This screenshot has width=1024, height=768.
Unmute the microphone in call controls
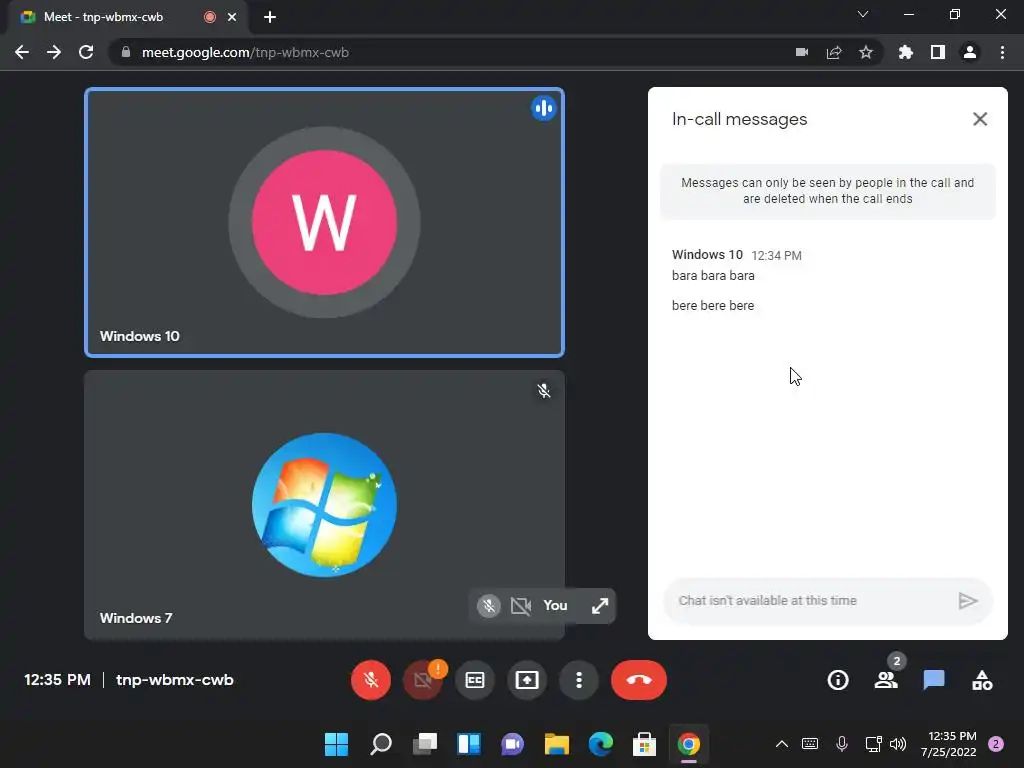tap(370, 680)
